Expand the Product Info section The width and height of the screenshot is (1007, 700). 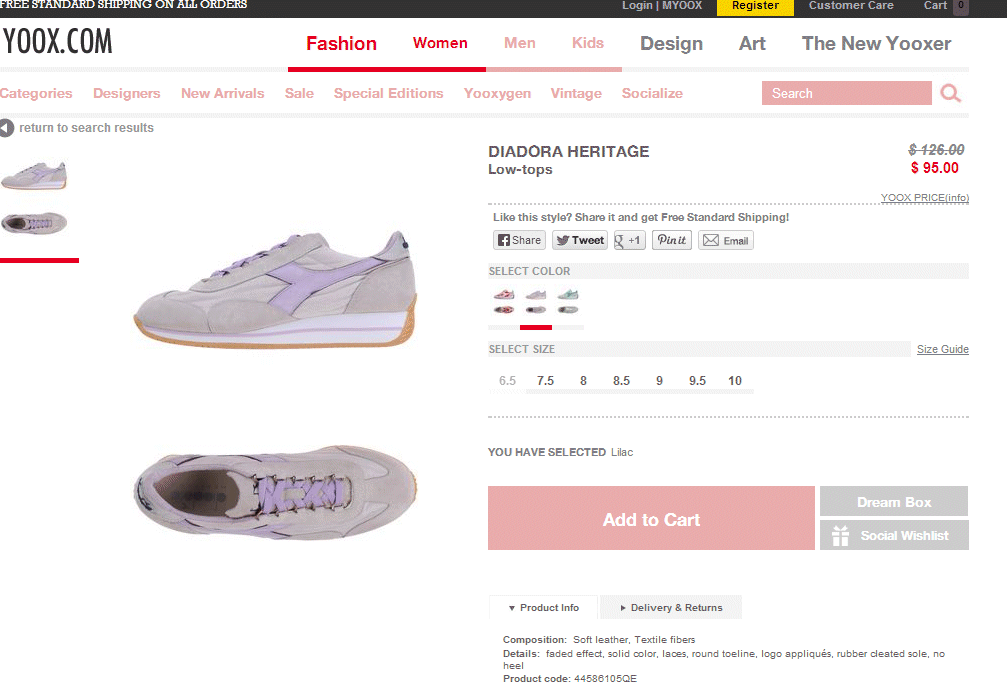coord(543,608)
